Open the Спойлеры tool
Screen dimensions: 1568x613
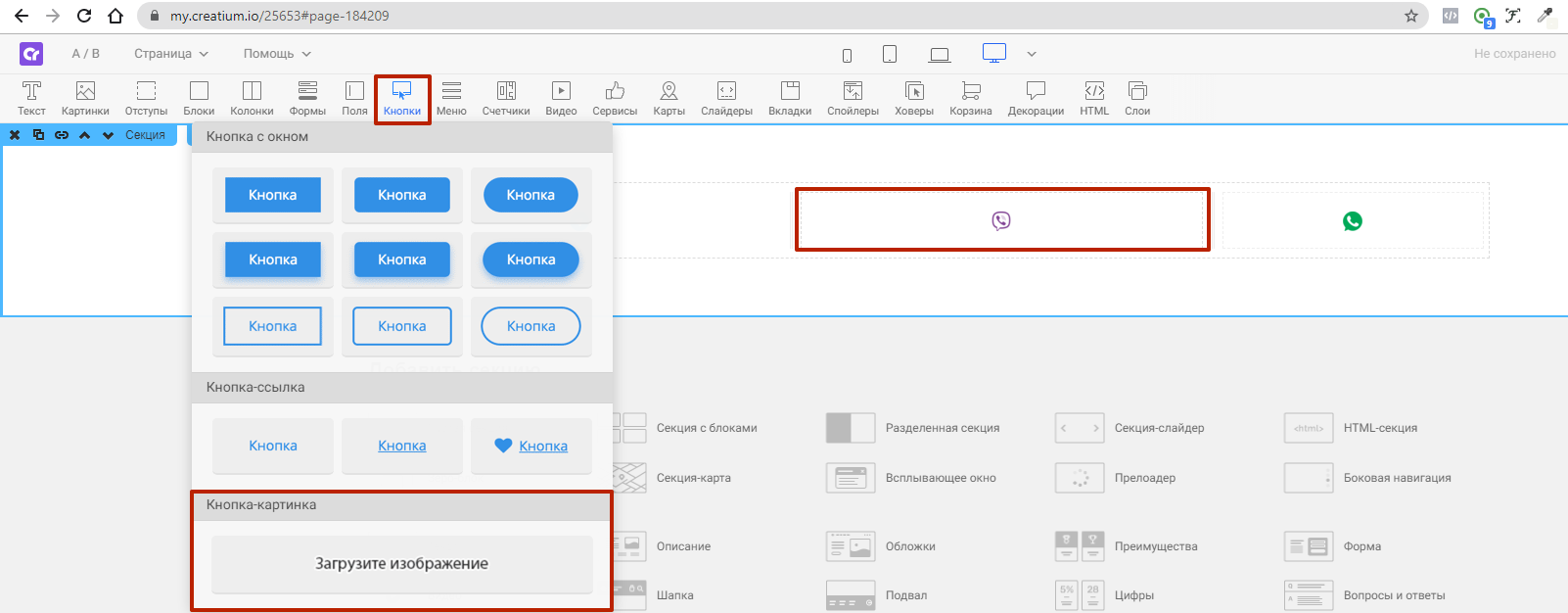(x=853, y=99)
